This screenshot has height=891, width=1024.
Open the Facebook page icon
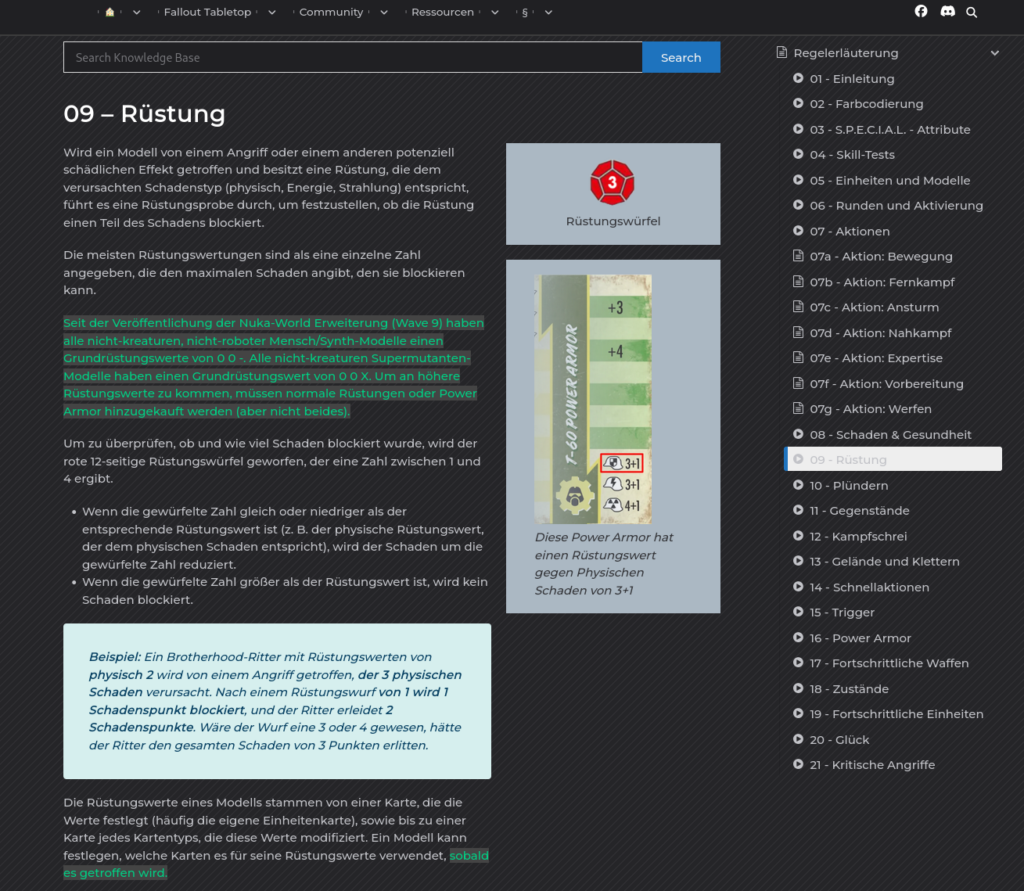click(921, 11)
